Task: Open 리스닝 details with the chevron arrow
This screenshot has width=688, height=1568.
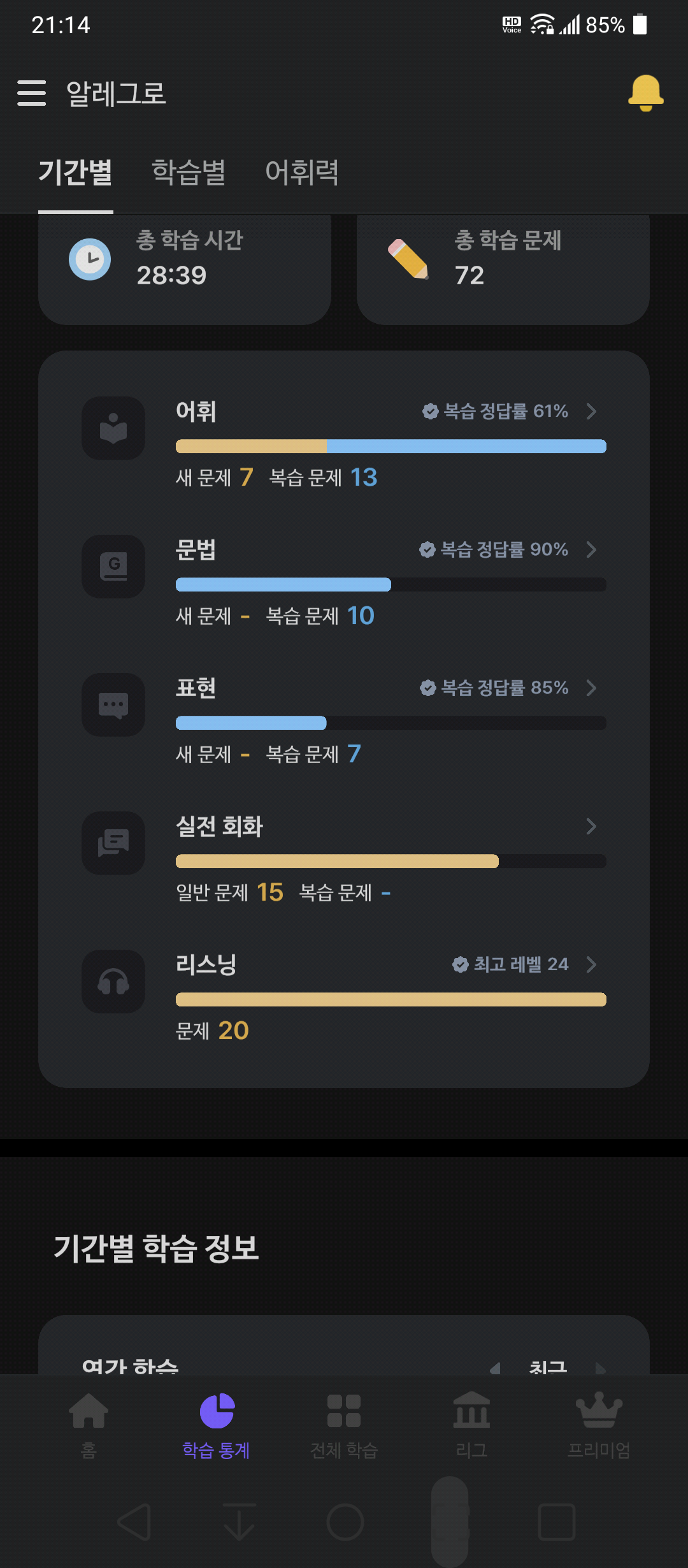Action: [x=591, y=964]
